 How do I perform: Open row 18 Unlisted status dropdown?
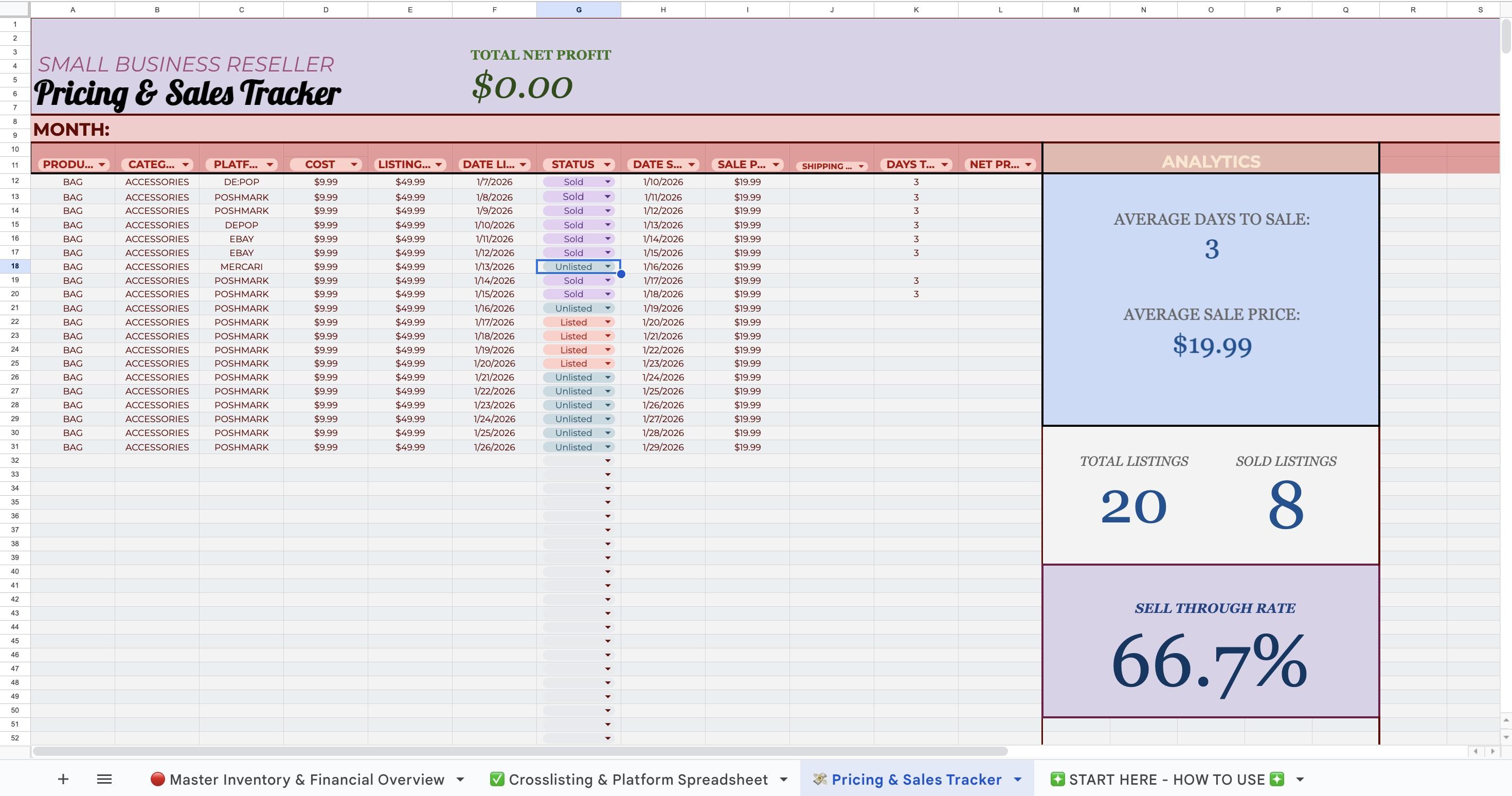pos(608,266)
